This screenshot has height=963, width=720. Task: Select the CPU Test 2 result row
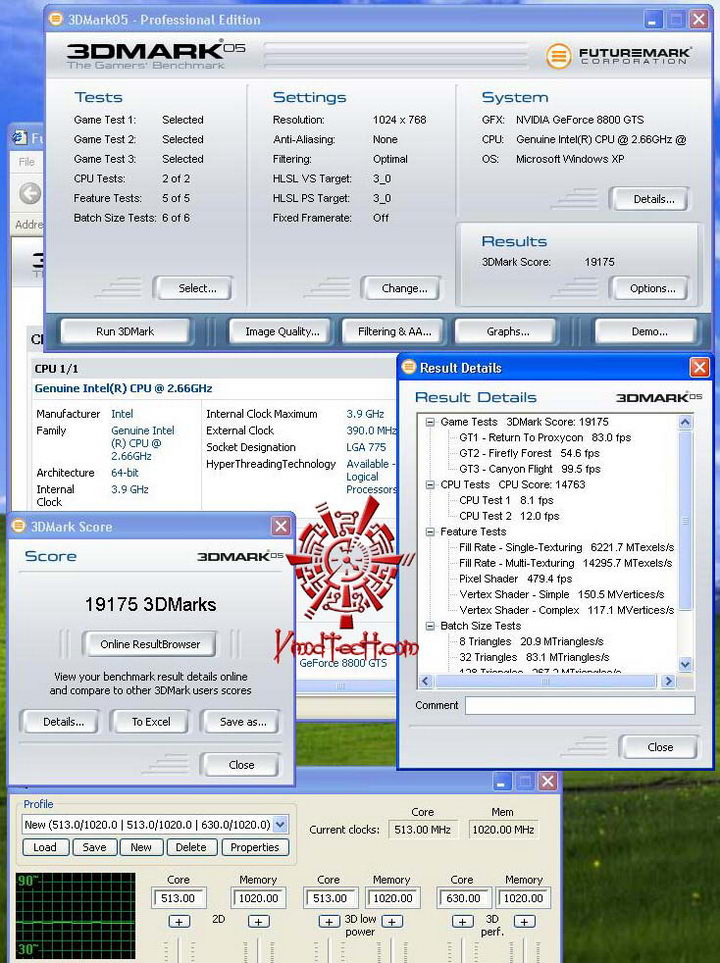pyautogui.click(x=509, y=516)
